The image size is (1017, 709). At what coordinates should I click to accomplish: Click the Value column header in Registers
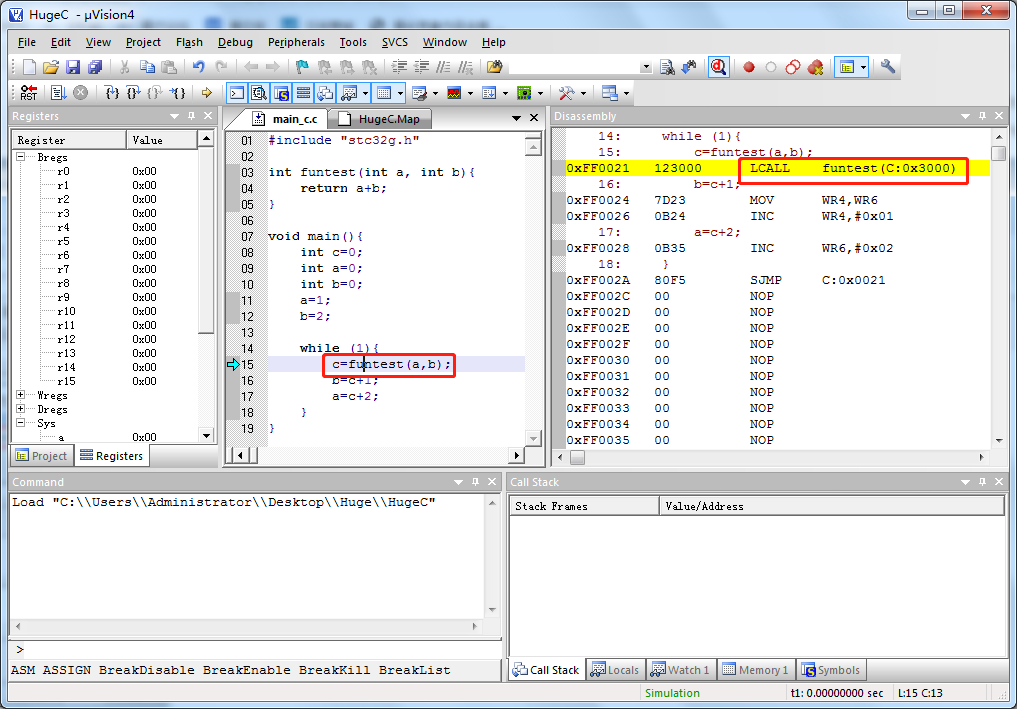[161, 140]
